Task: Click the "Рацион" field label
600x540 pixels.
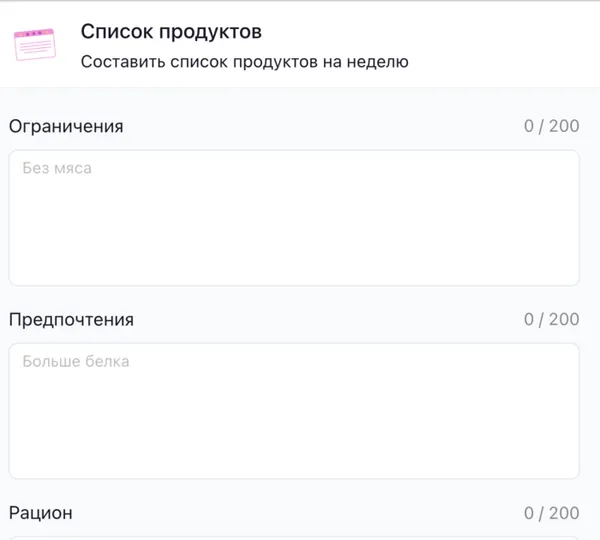Action: coord(41,512)
